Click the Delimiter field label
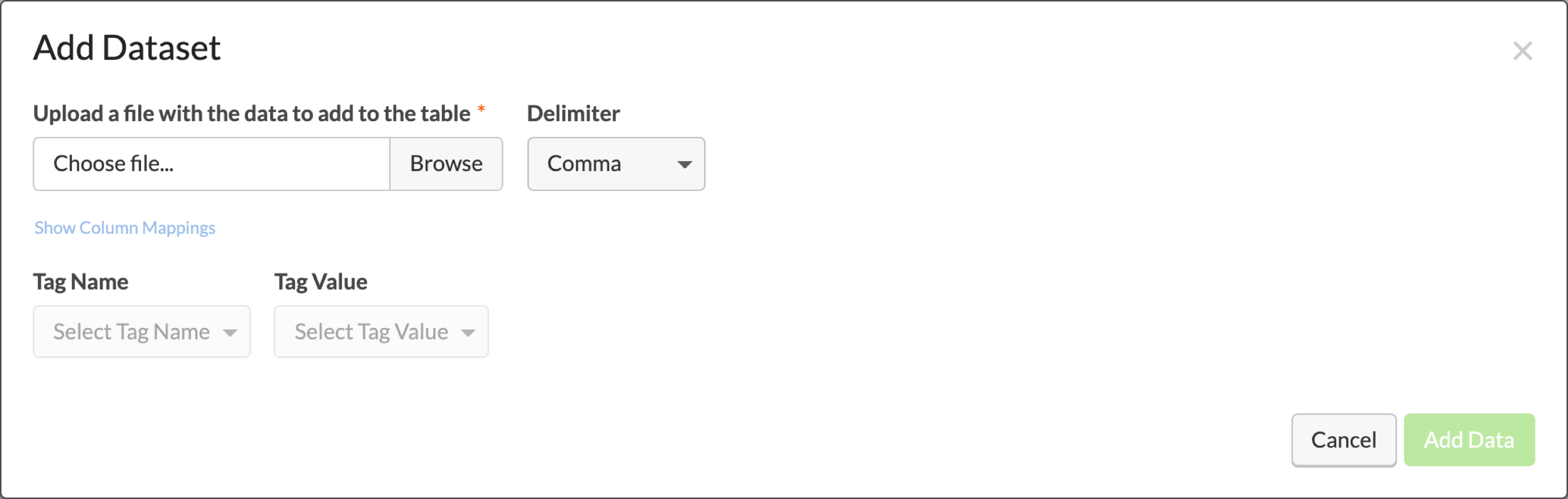 (x=573, y=114)
